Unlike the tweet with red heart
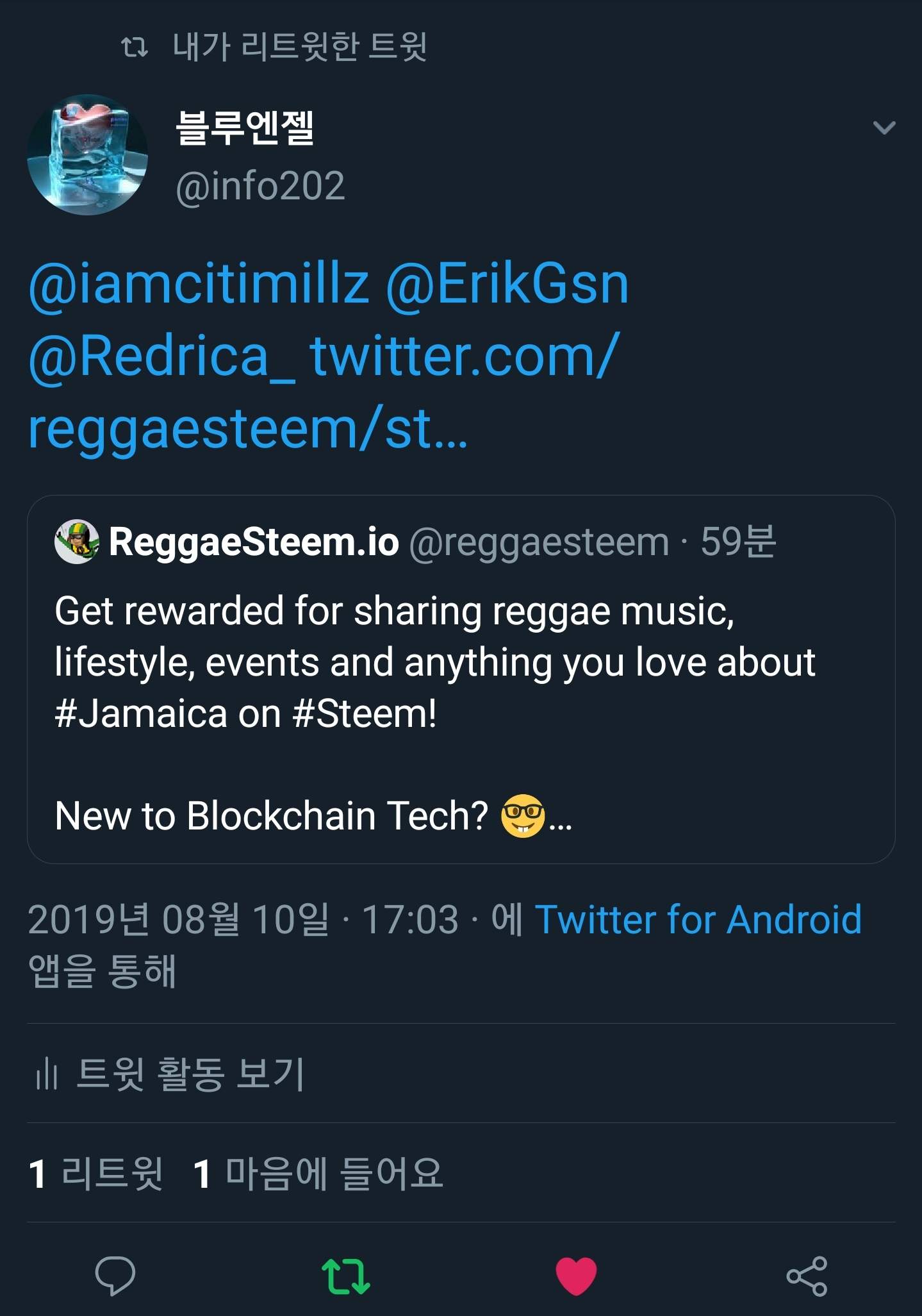 [x=576, y=1276]
